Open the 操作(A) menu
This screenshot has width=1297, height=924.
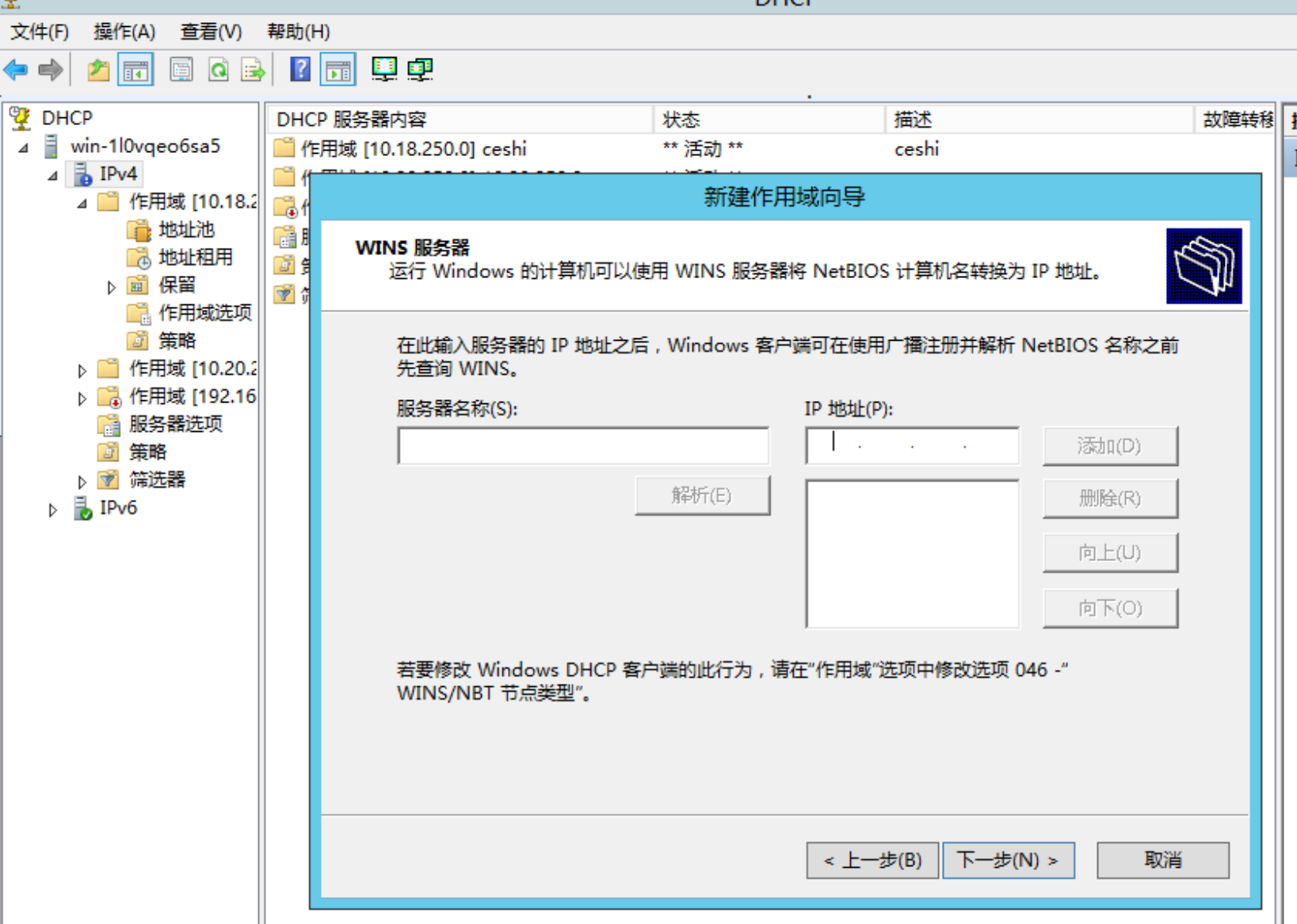coord(124,32)
